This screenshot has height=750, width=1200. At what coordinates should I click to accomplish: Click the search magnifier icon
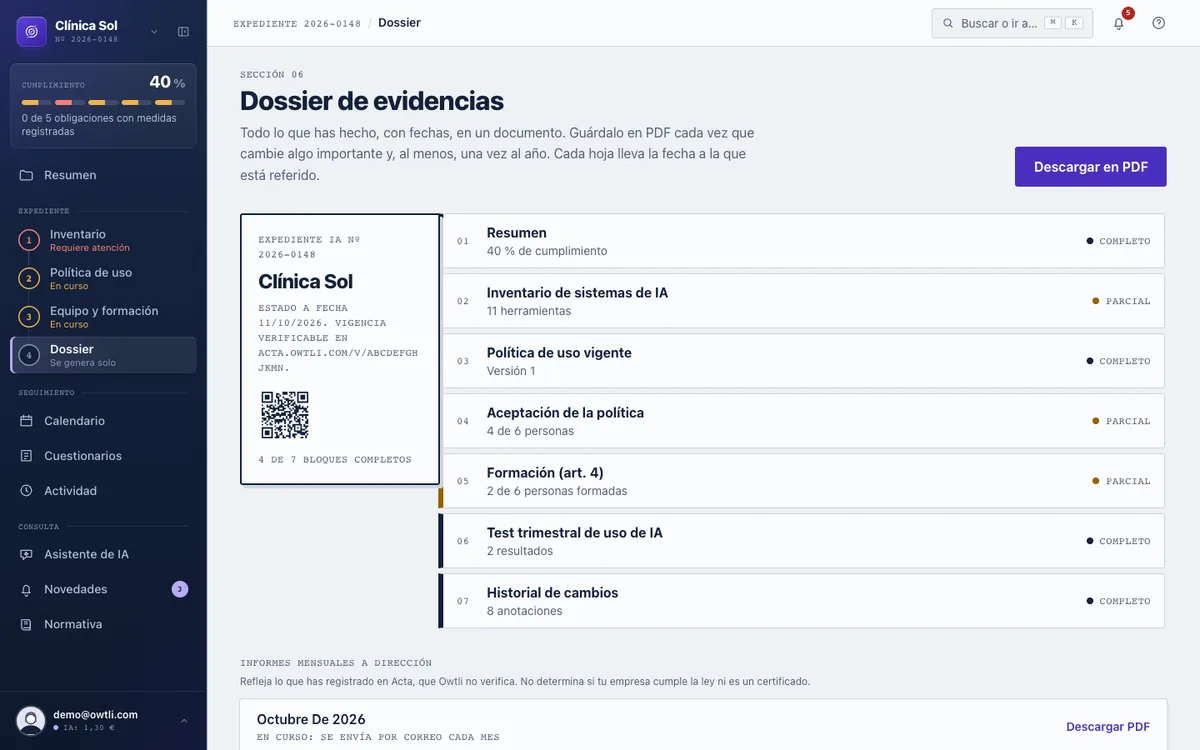point(949,23)
